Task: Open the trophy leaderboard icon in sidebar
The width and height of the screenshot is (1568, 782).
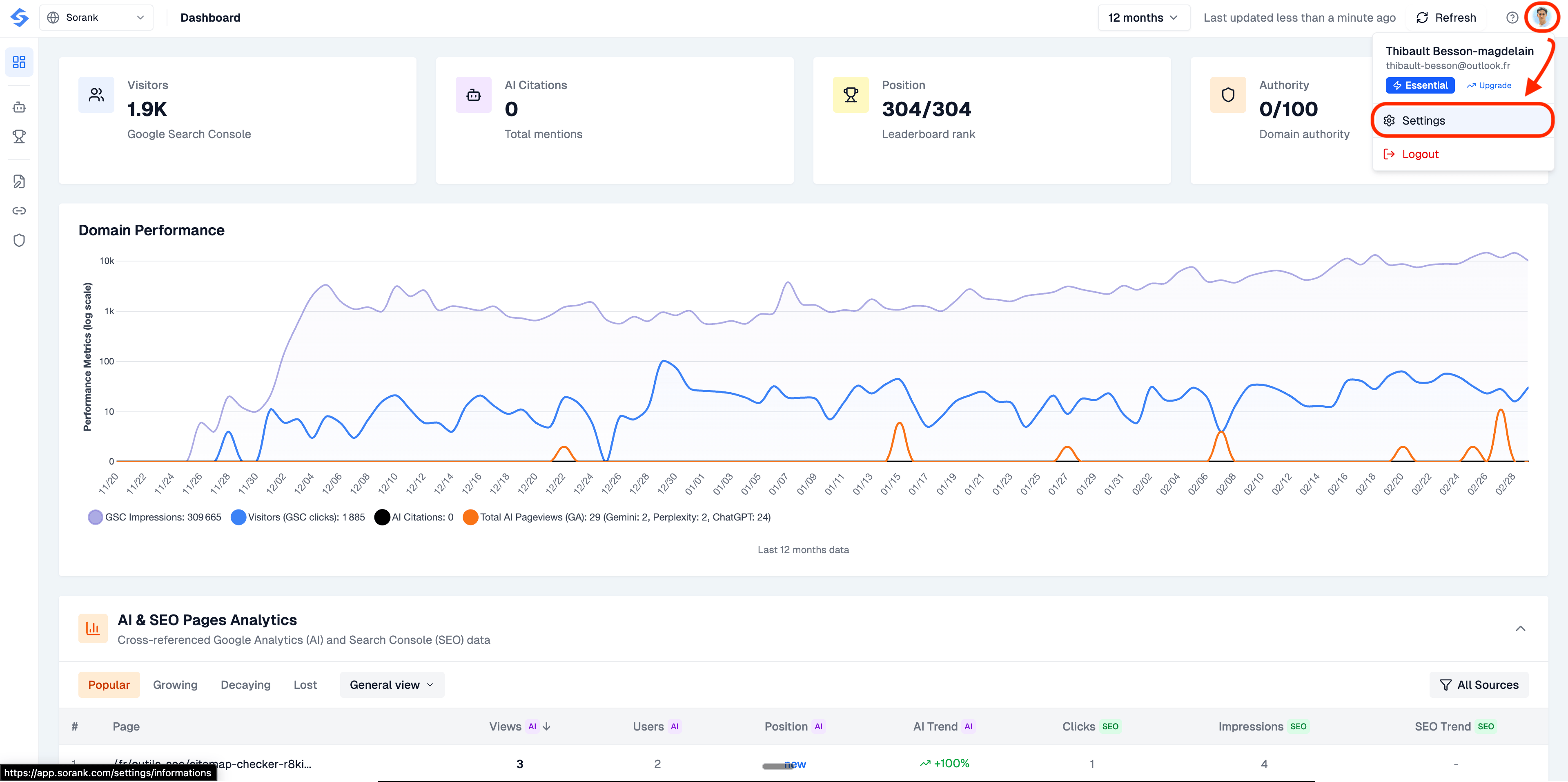Action: click(19, 136)
